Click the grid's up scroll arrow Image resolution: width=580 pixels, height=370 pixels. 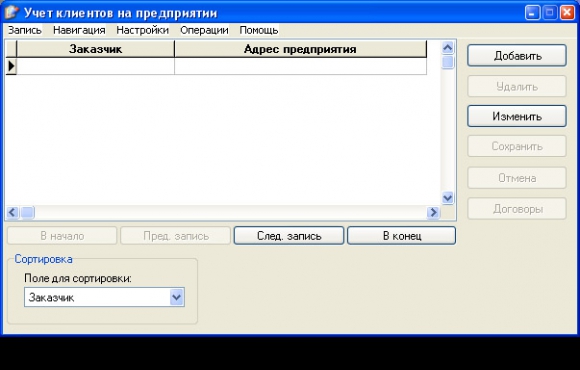(448, 47)
